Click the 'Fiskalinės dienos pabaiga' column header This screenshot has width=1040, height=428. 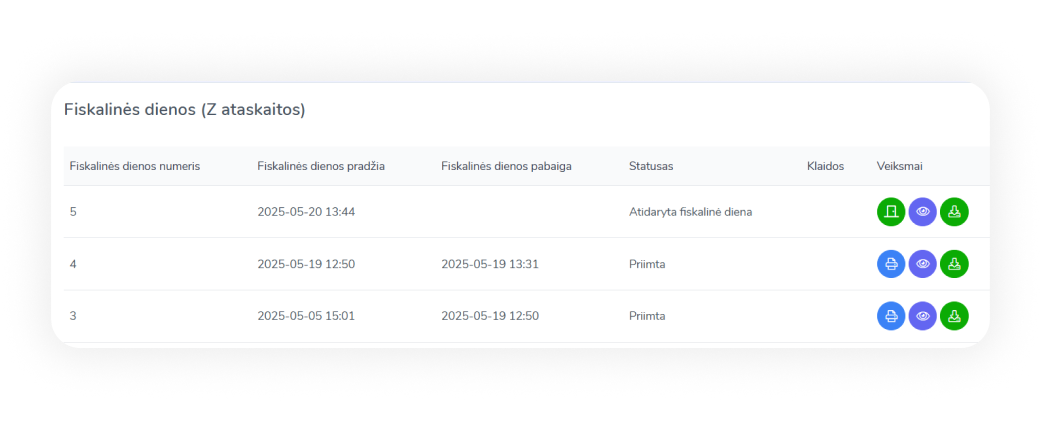(x=506, y=166)
